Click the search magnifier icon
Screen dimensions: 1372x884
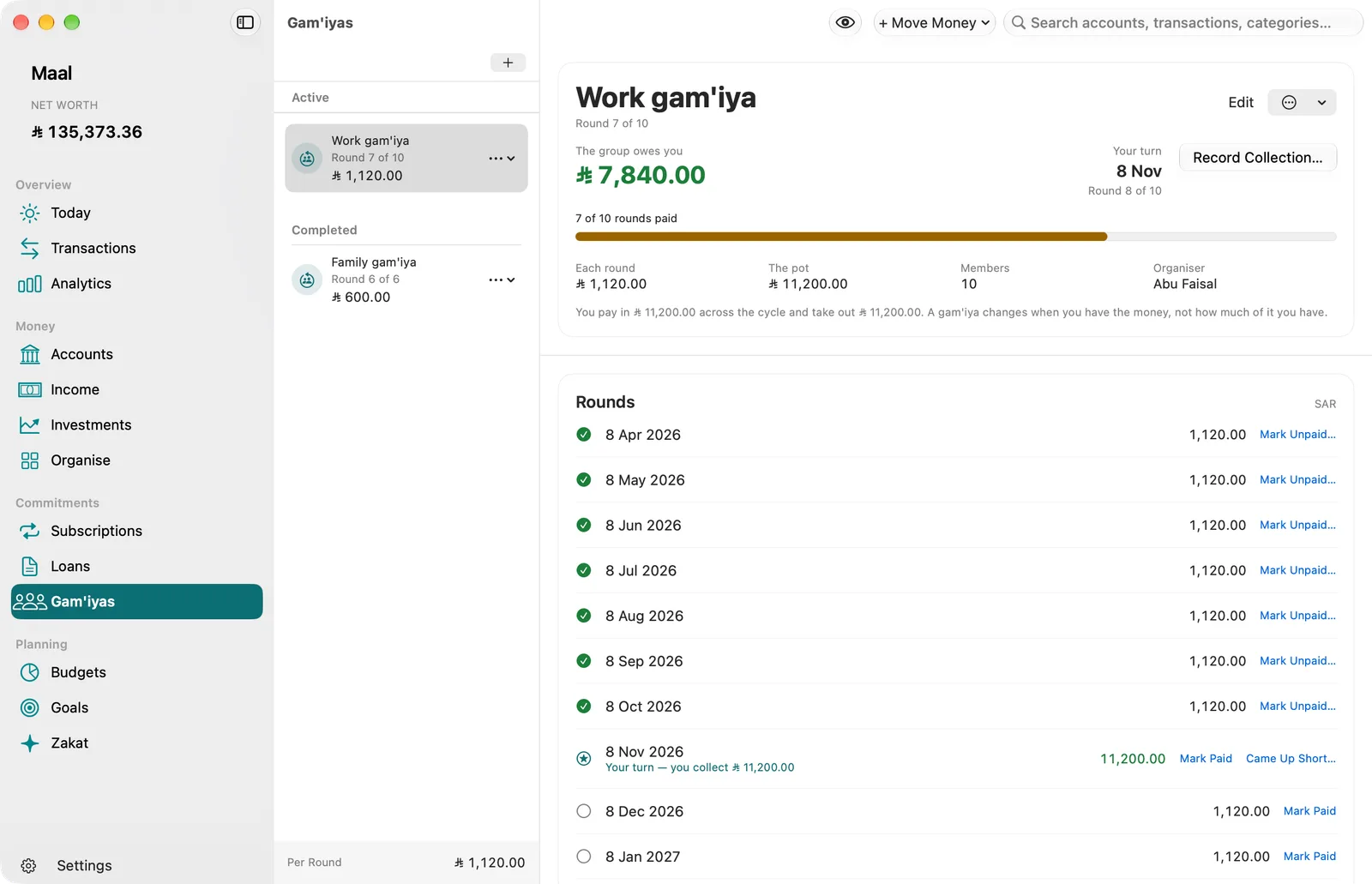tap(1018, 23)
